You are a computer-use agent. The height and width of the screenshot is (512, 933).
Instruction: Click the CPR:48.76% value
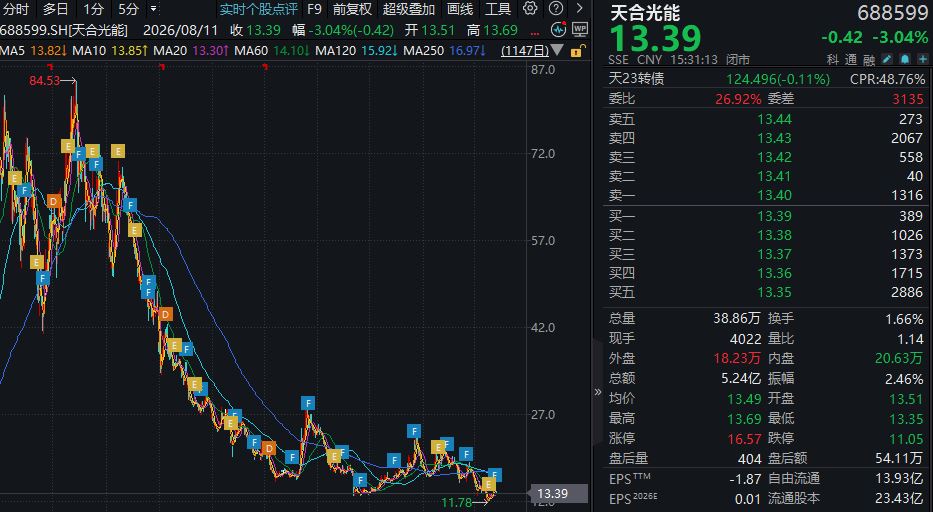point(887,79)
